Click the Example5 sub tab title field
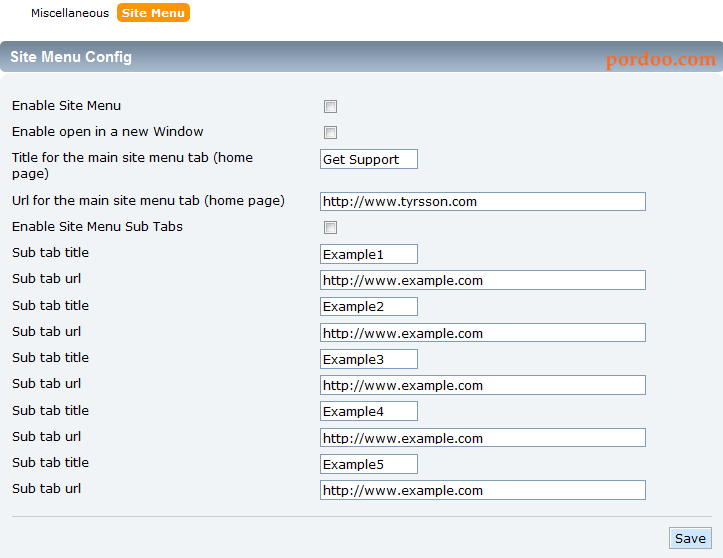Screen dimensions: 723x558 pos(369,464)
